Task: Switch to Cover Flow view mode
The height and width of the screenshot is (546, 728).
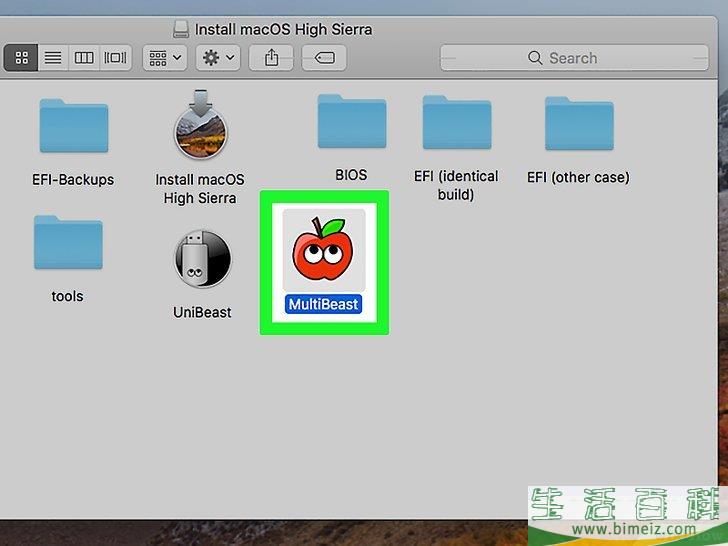Action: pos(115,58)
